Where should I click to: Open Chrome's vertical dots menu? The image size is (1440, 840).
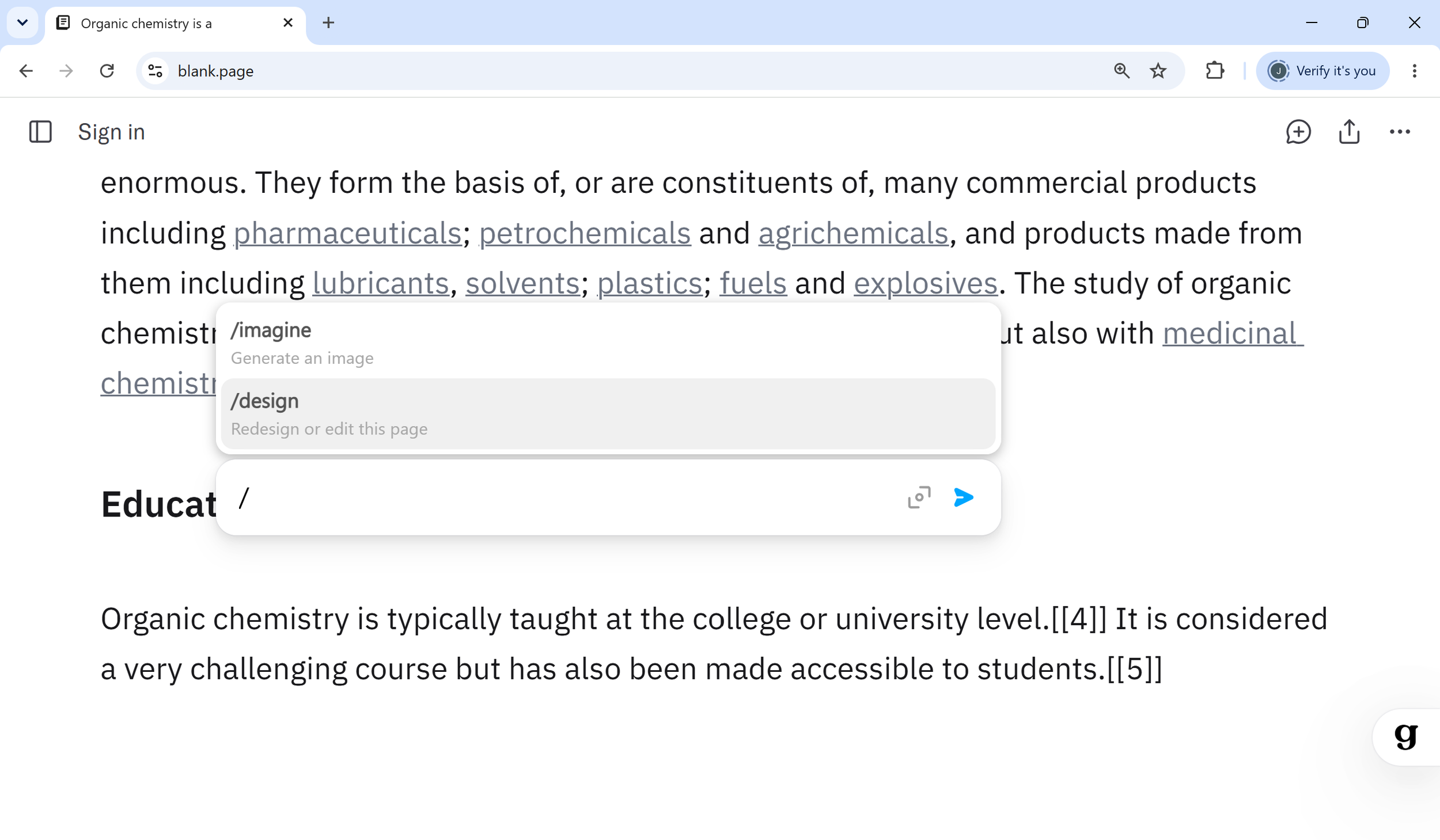[x=1414, y=71]
